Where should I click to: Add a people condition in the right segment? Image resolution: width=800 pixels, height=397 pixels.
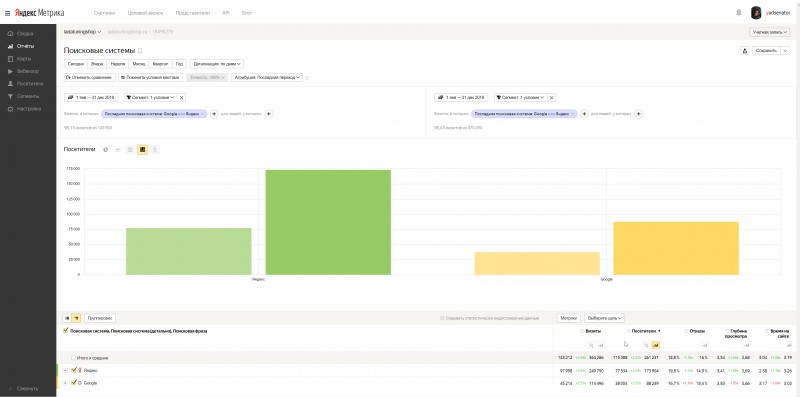coord(638,114)
